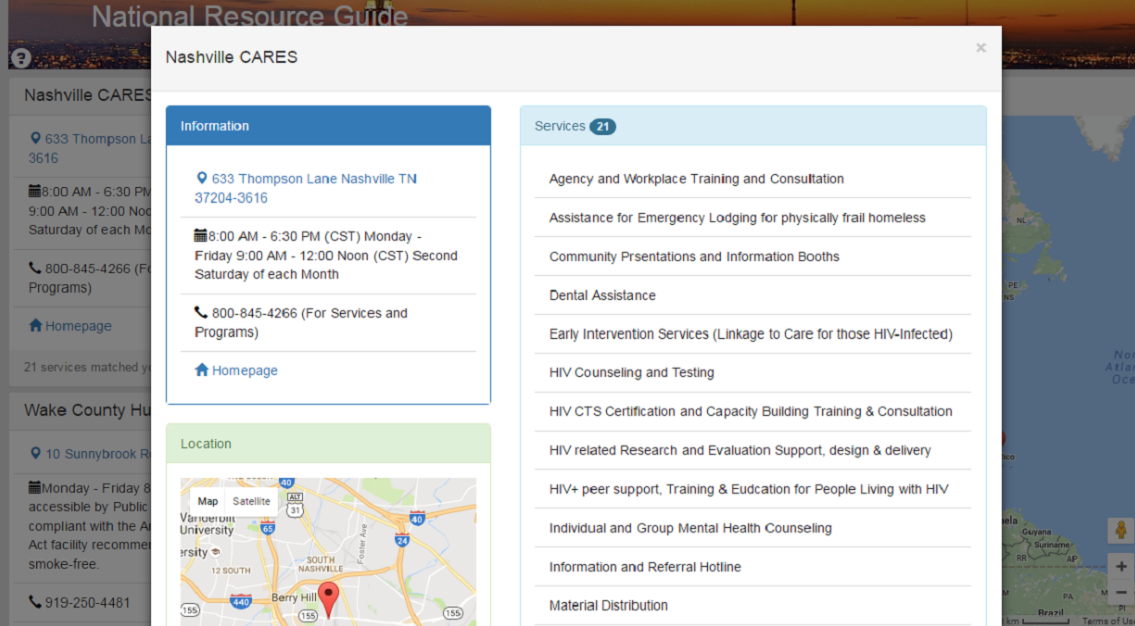Click the house icon in background Nashville CARES card
The image size is (1135, 626).
pyautogui.click(x=35, y=325)
